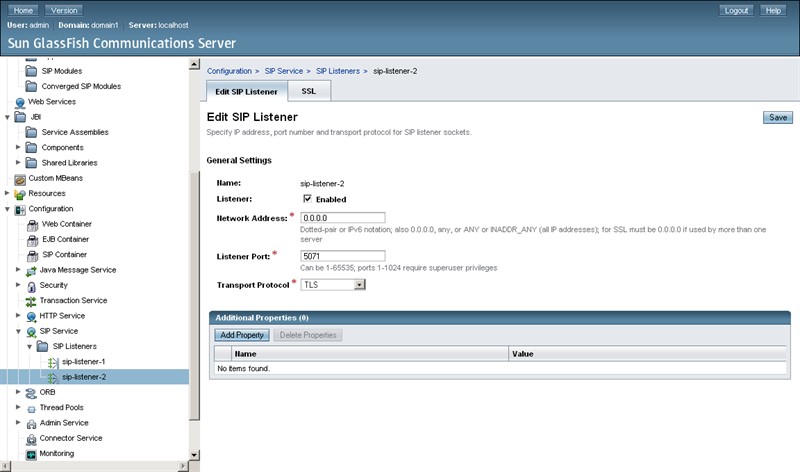Open the Transport Protocol dropdown
Image resolution: width=800 pixels, height=472 pixels.
tap(359, 285)
